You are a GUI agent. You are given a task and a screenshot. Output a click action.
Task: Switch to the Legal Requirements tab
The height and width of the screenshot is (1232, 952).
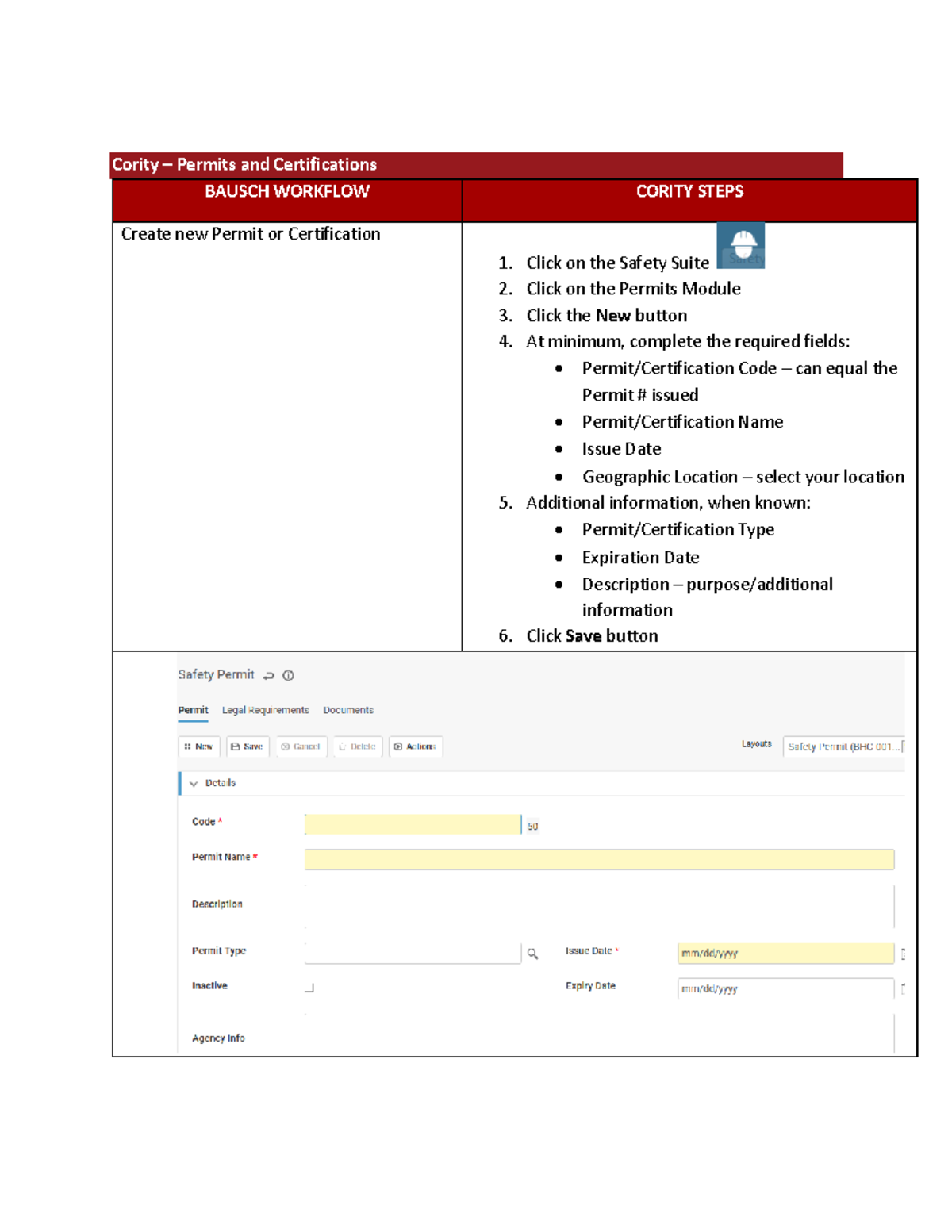tap(266, 710)
